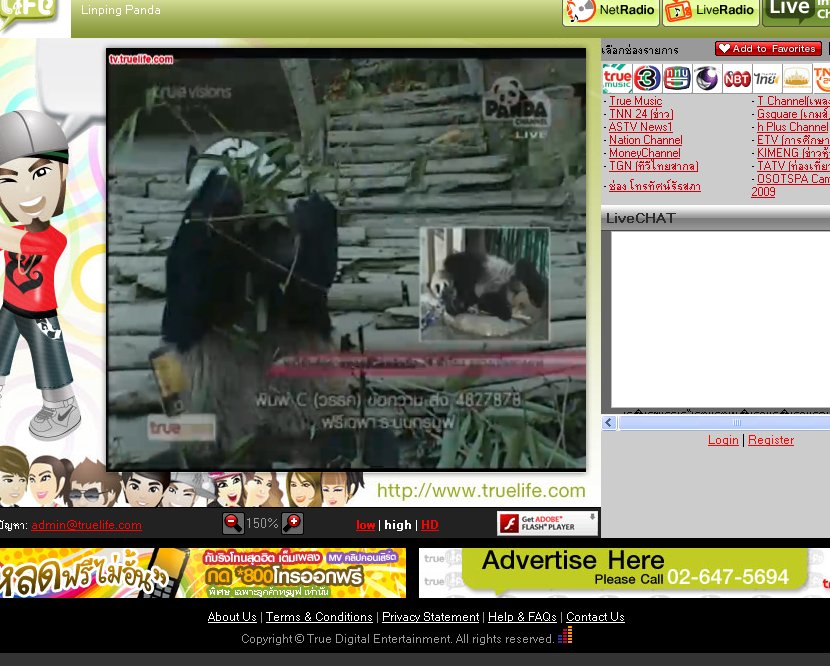Open the MoneyChannel link

(x=644, y=153)
